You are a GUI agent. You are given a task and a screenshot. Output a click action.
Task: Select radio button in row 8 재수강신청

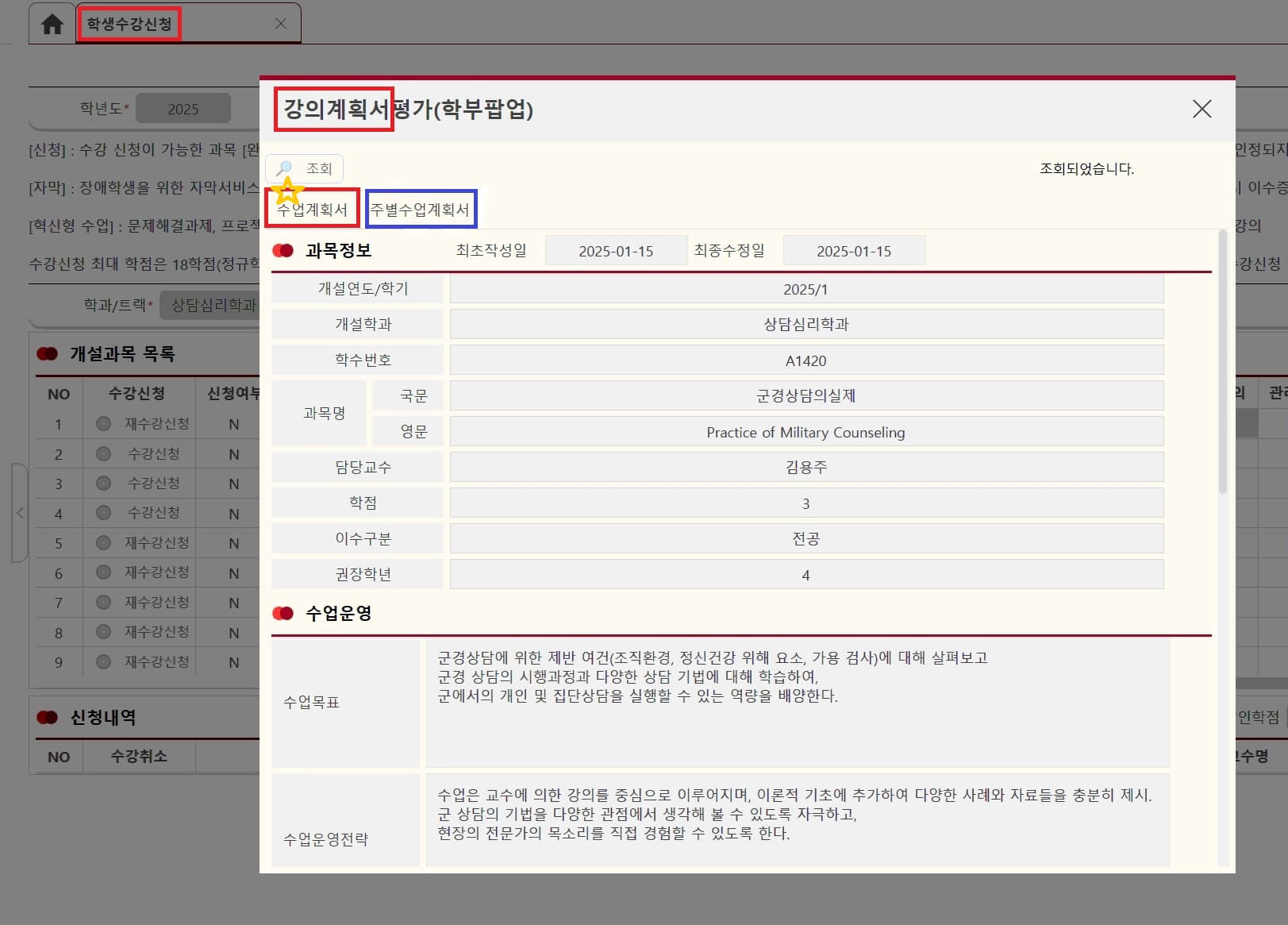point(103,632)
